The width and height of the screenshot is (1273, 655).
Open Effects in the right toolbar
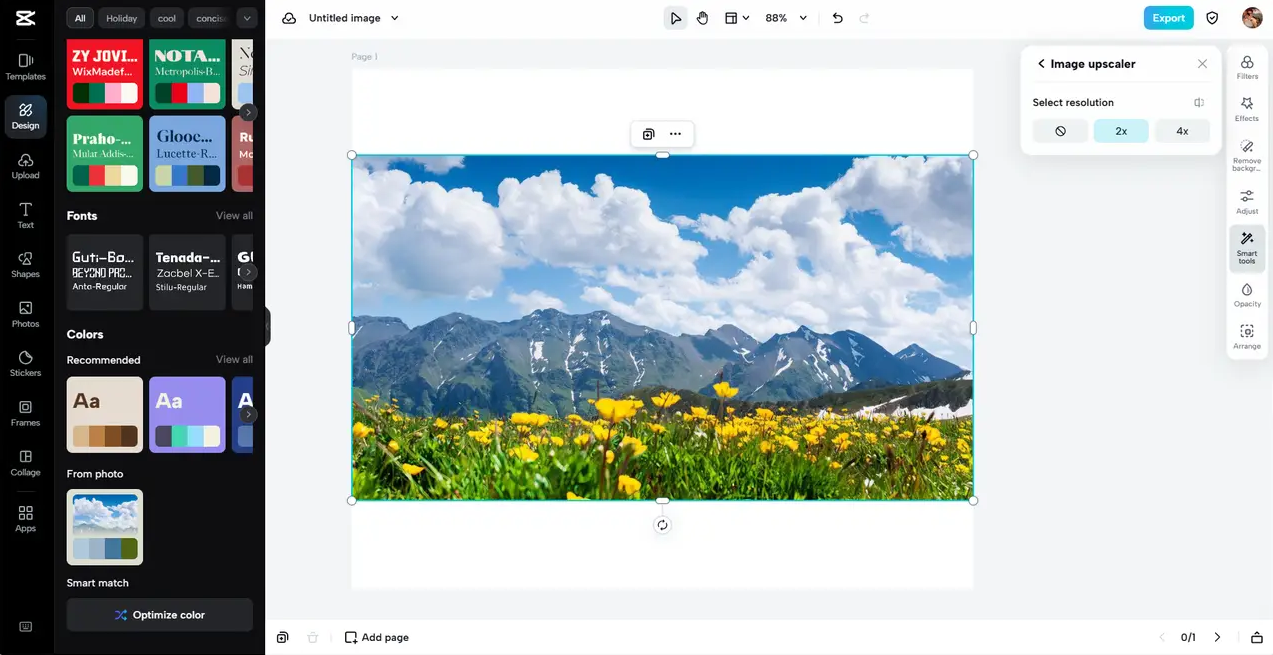coord(1247,109)
